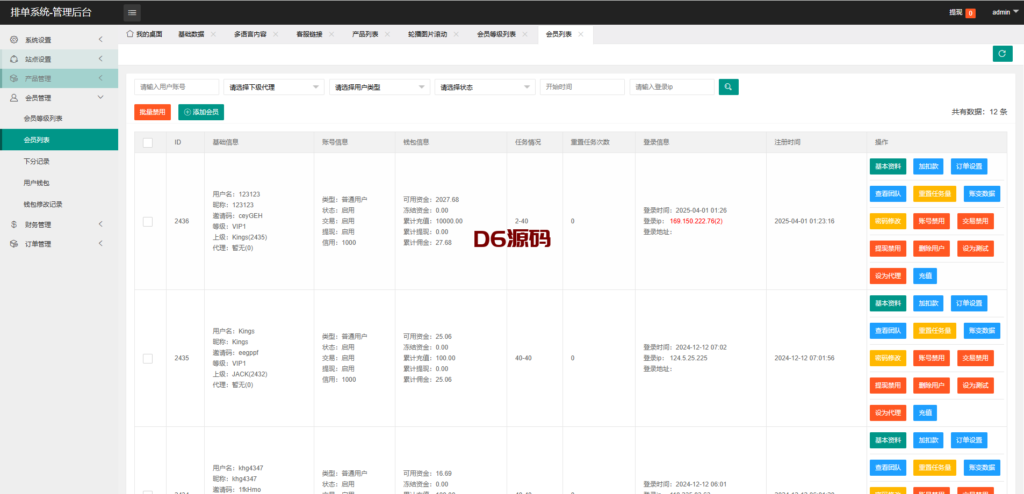Click 订单设置 for member 2436
1024x494 pixels.
[x=969, y=167]
